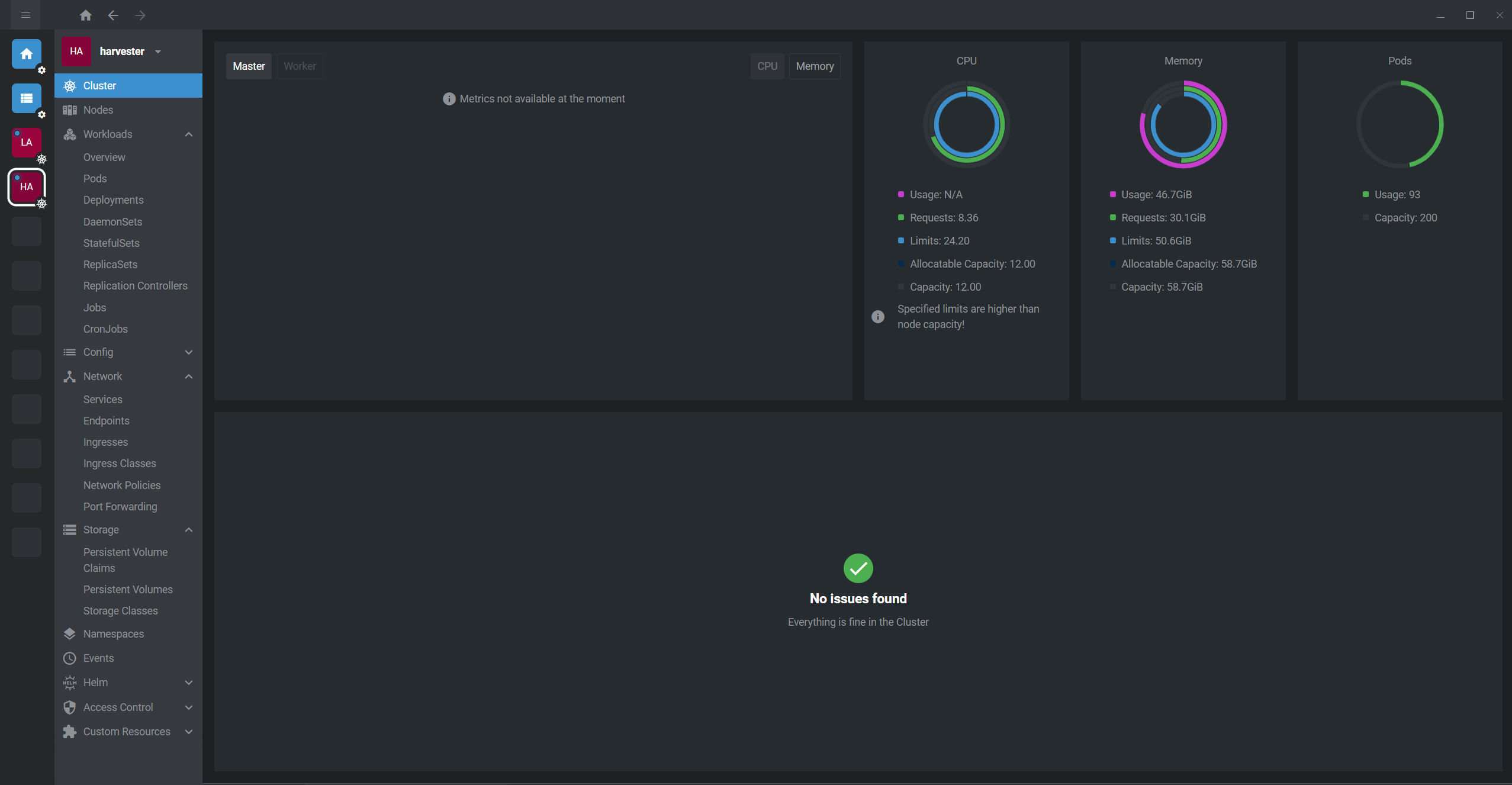The width and height of the screenshot is (1512, 785).
Task: Open the home catalog icon in hotbar
Action: click(26, 54)
